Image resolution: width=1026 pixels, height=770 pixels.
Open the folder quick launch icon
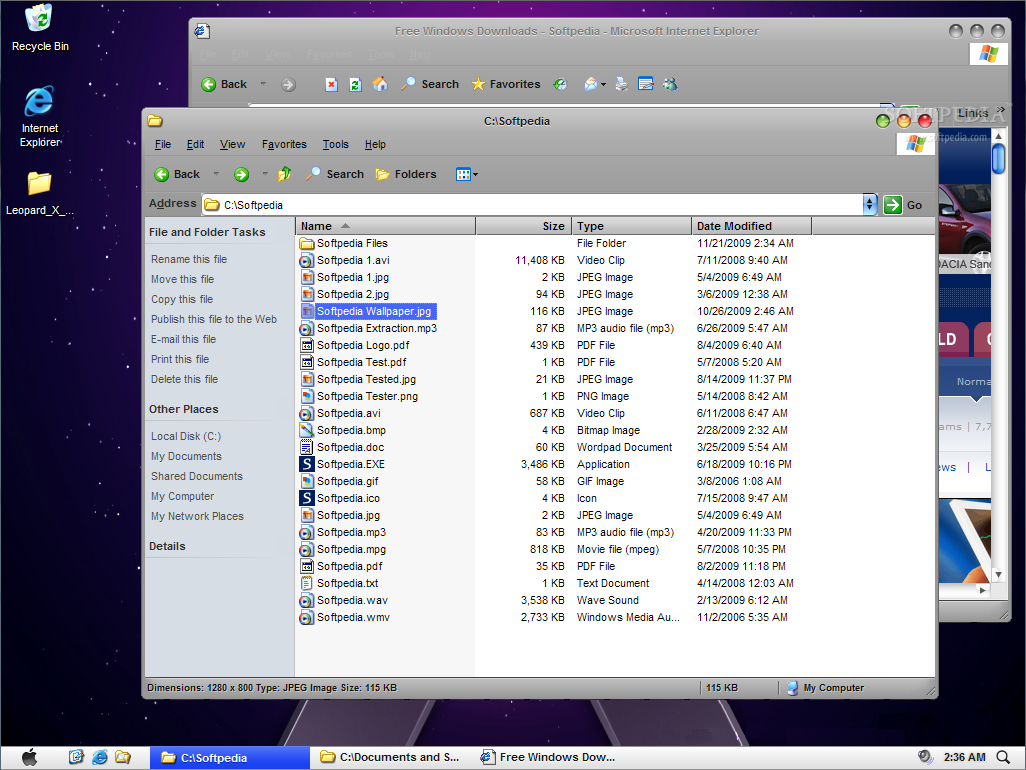123,757
